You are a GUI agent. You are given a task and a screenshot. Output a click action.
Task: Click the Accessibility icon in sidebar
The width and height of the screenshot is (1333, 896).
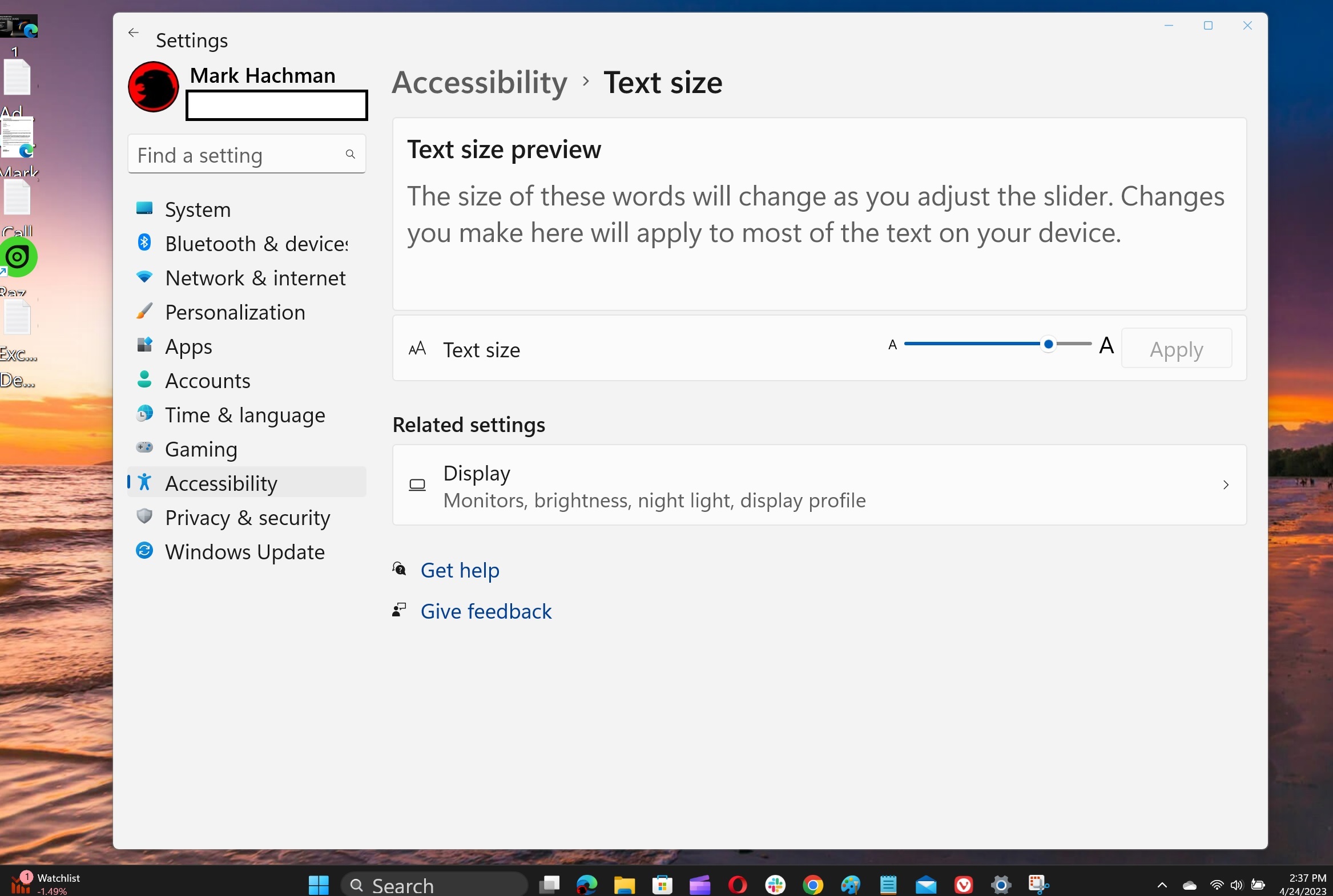click(x=144, y=482)
